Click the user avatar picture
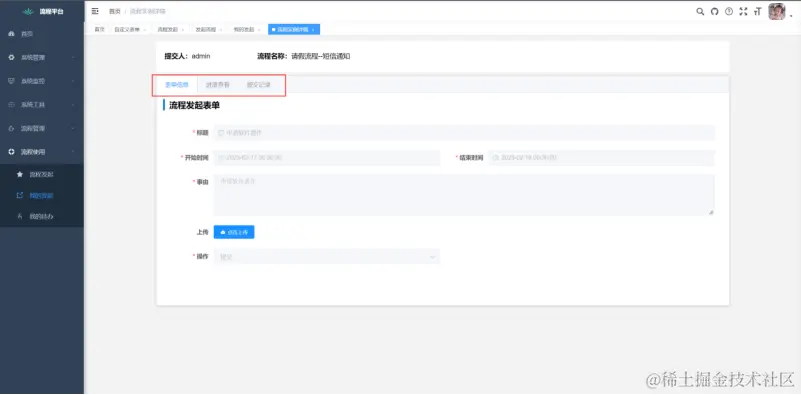The height and width of the screenshot is (395, 801). pos(776,11)
